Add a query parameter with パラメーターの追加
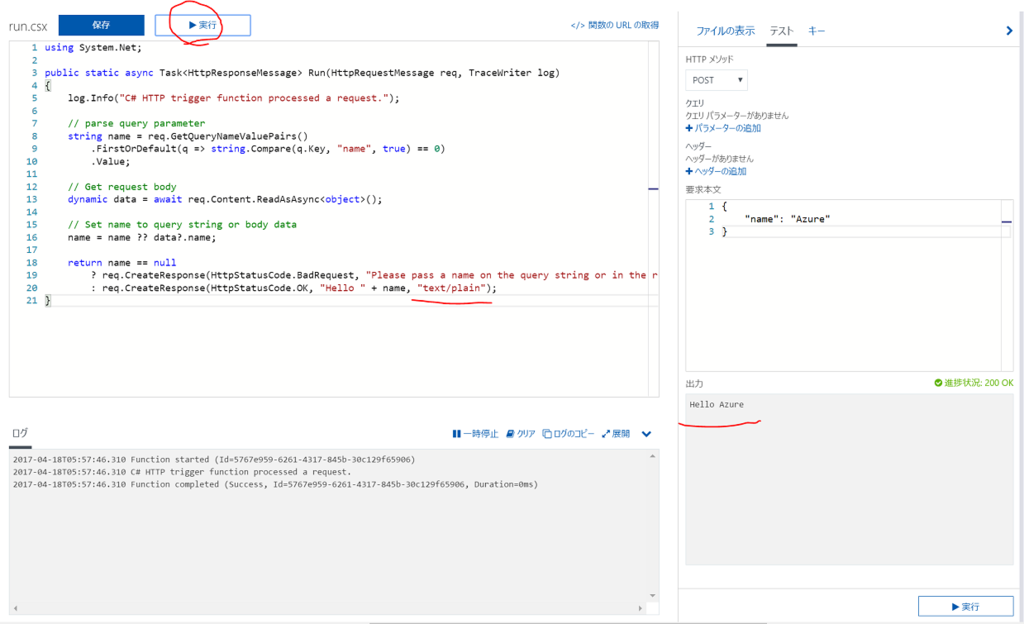This screenshot has width=1024, height=624. point(723,128)
